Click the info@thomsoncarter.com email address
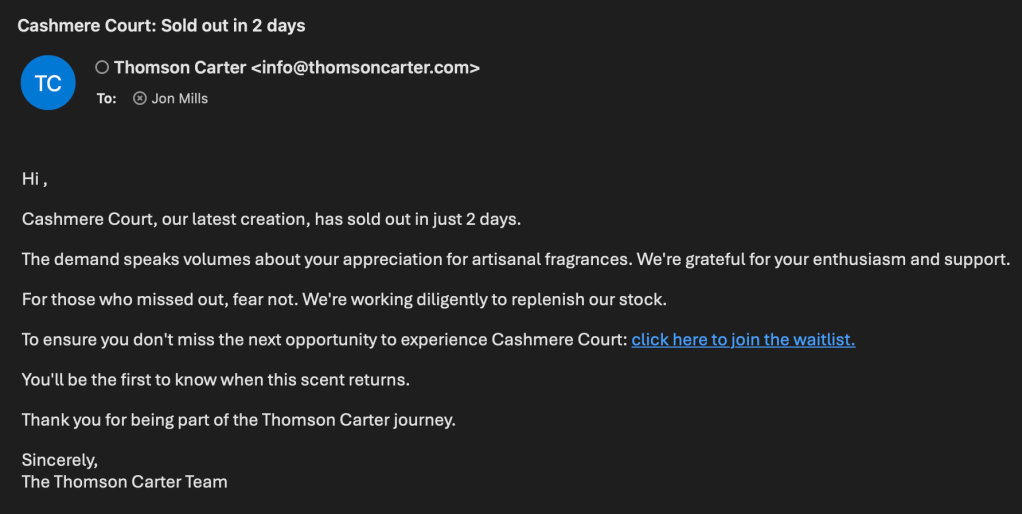Screen dimensions: 1022x514 click(365, 68)
